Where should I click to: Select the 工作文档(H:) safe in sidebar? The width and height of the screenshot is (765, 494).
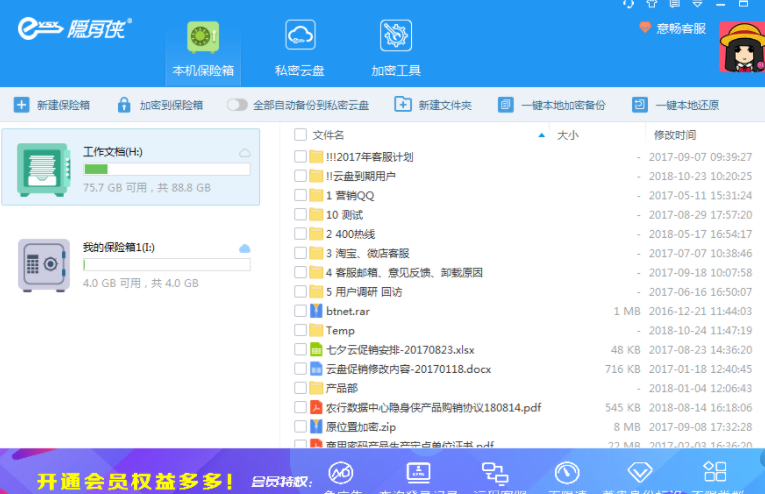tap(130, 167)
